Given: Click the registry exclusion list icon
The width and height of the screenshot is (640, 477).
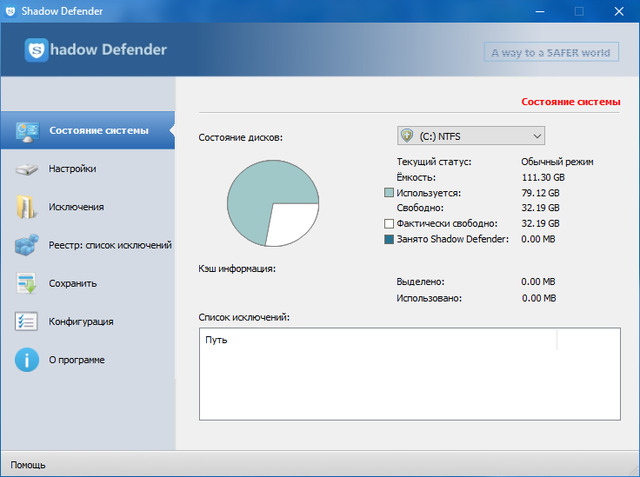Looking at the screenshot, I should coord(26,245).
